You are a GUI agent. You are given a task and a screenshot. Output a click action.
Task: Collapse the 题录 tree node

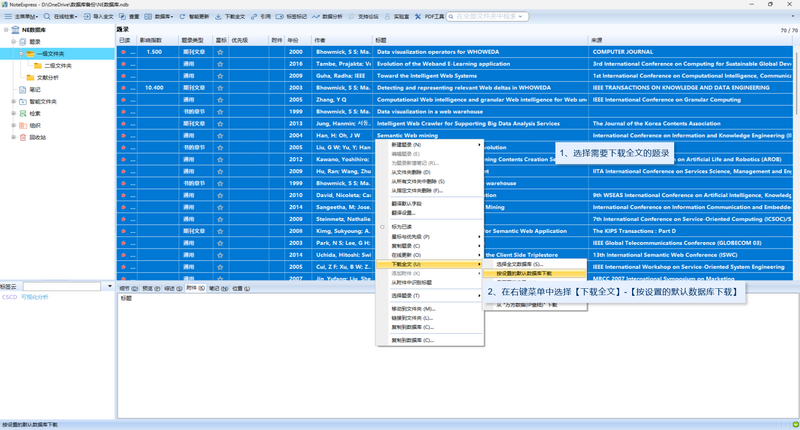pos(14,42)
